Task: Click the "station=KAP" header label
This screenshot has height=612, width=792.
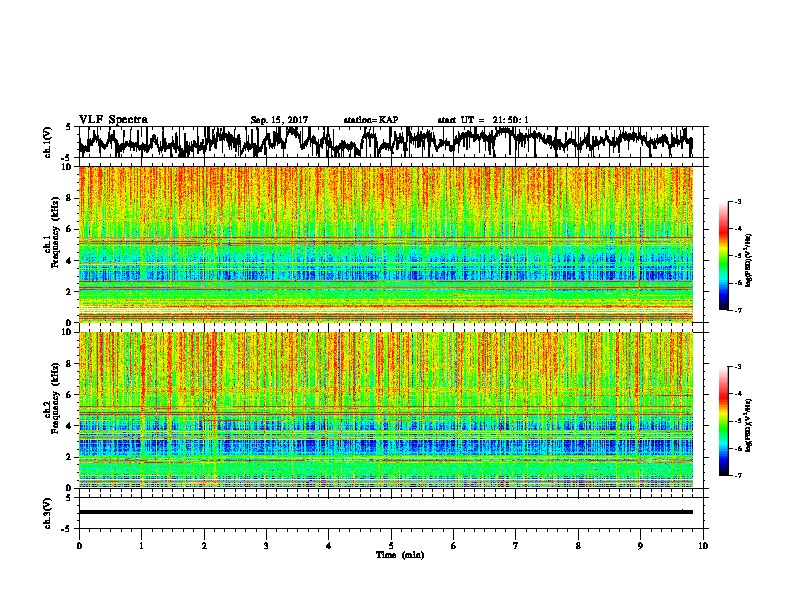Action: 371,120
